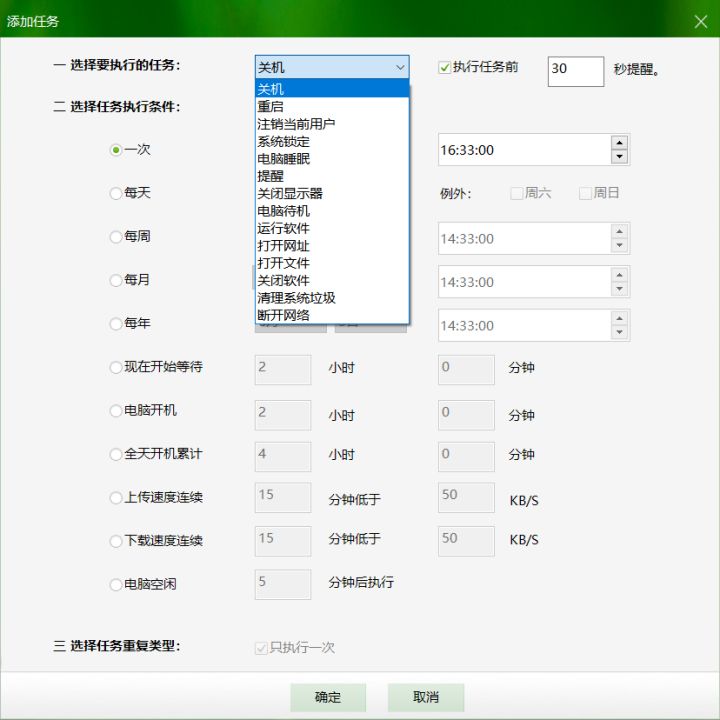Select the 每天 radio button
The width and height of the screenshot is (720, 720).
point(116,193)
